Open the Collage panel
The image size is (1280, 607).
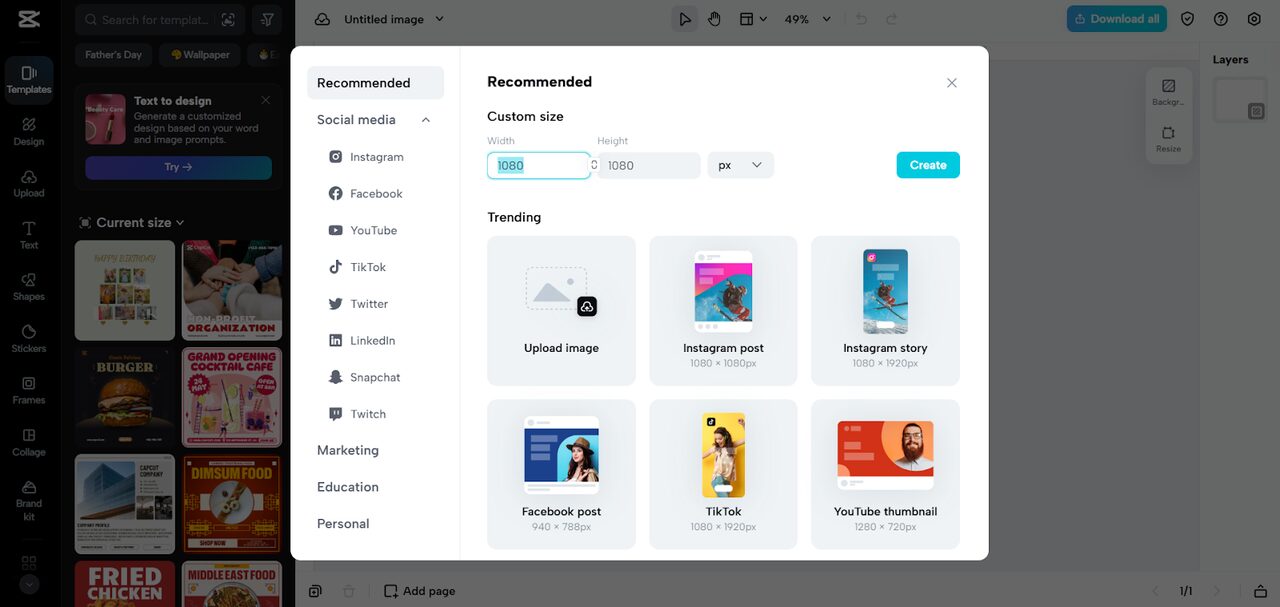pyautogui.click(x=29, y=441)
